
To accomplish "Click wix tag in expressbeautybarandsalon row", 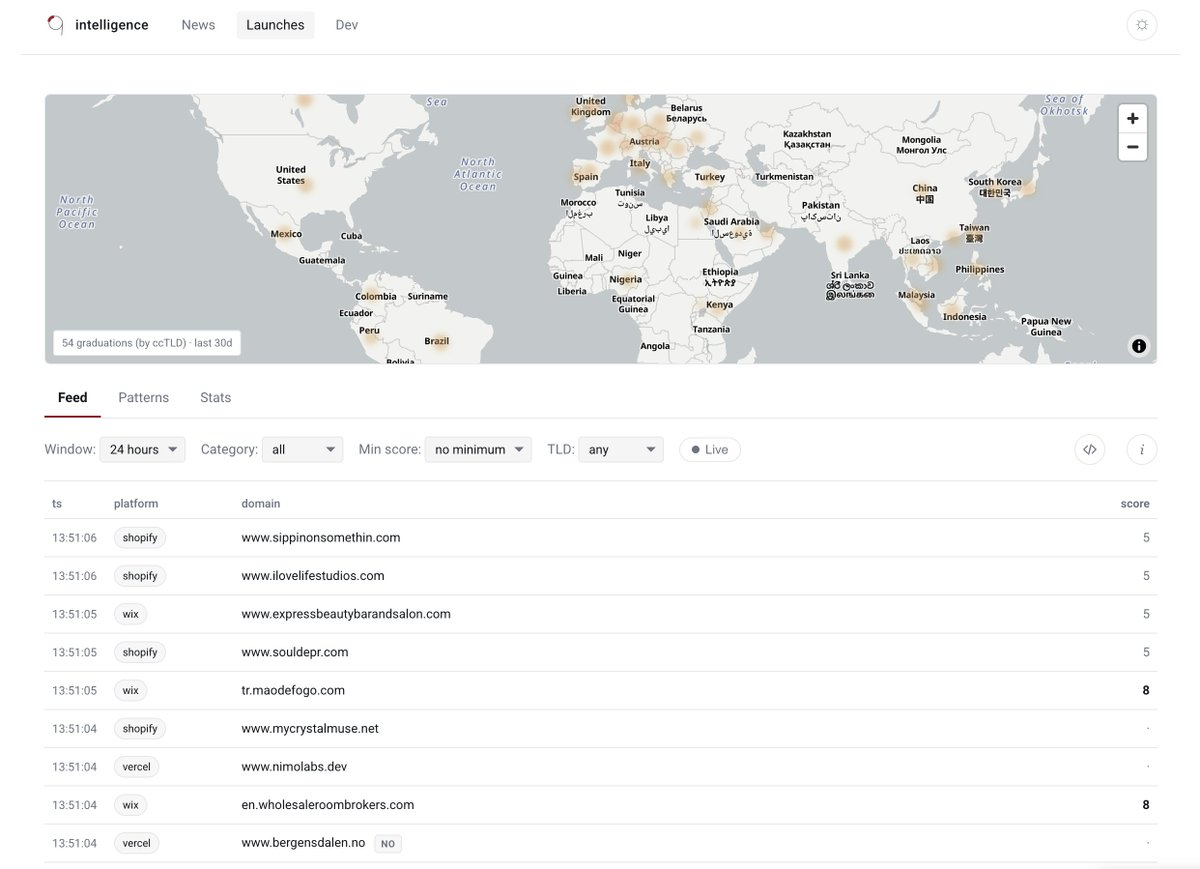I will click(130, 614).
